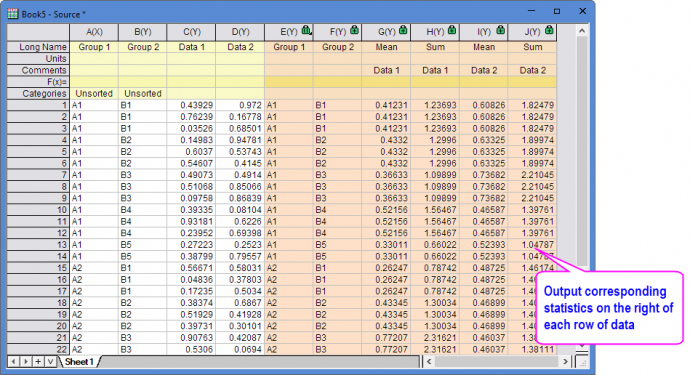
Task: Click cell value 0.76239
Action: [191, 117]
